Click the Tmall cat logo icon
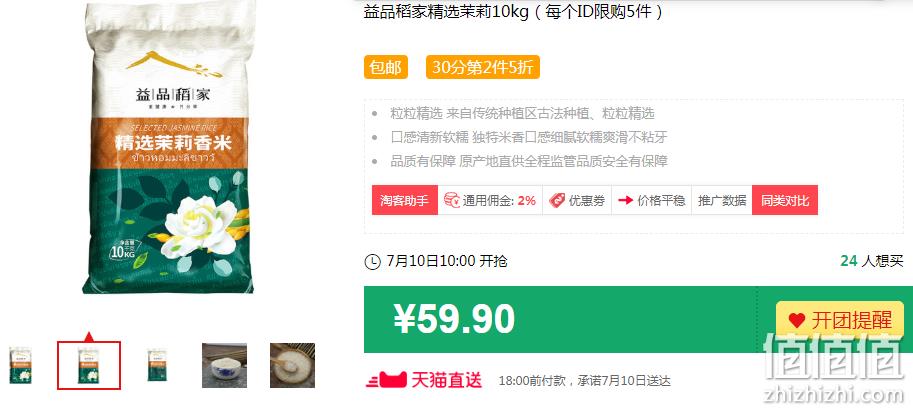 pos(386,380)
